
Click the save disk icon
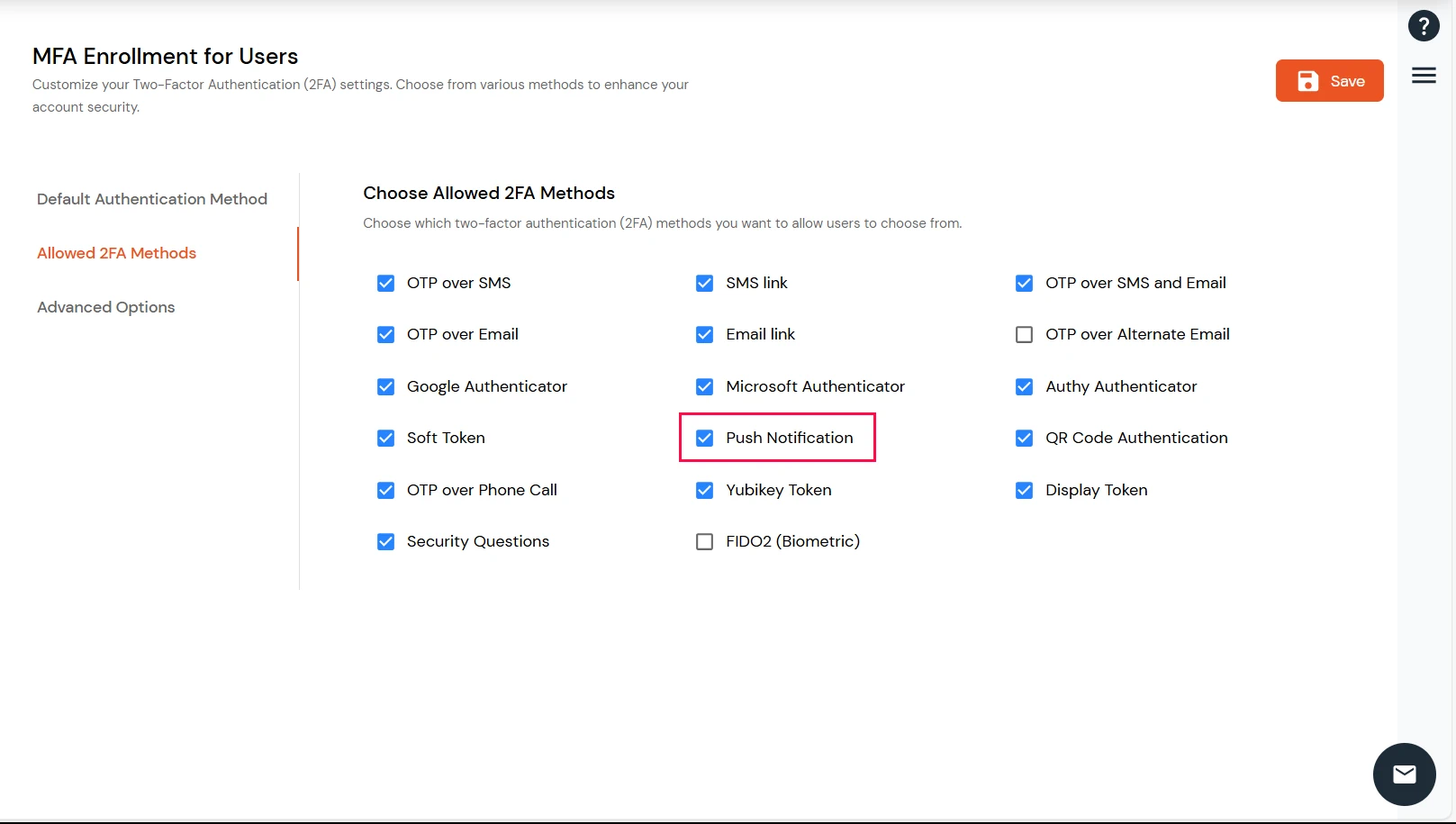coord(1307,80)
